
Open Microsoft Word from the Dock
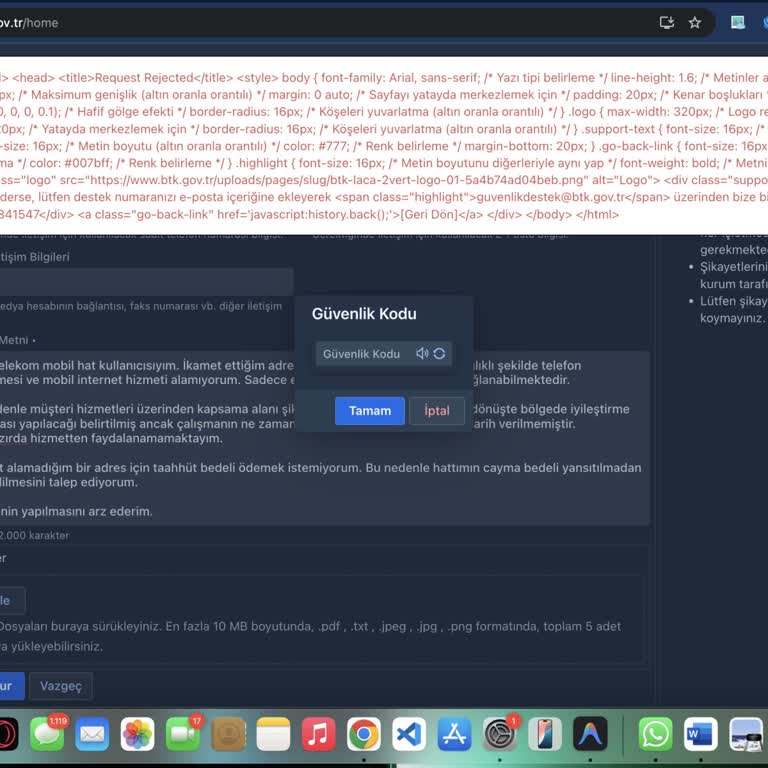pos(700,734)
